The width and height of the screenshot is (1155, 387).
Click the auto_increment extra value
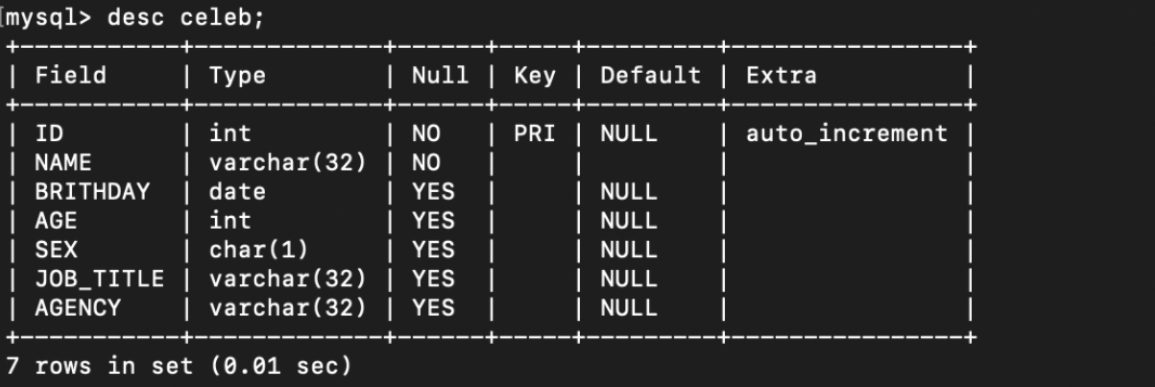pyautogui.click(x=846, y=133)
